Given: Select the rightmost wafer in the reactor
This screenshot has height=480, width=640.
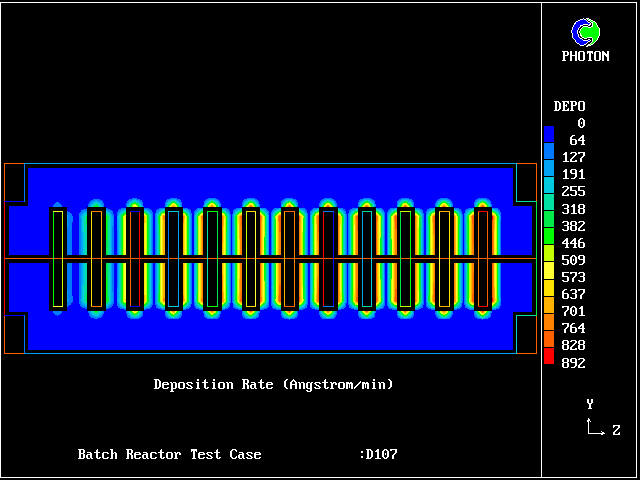Looking at the screenshot, I should tap(484, 259).
